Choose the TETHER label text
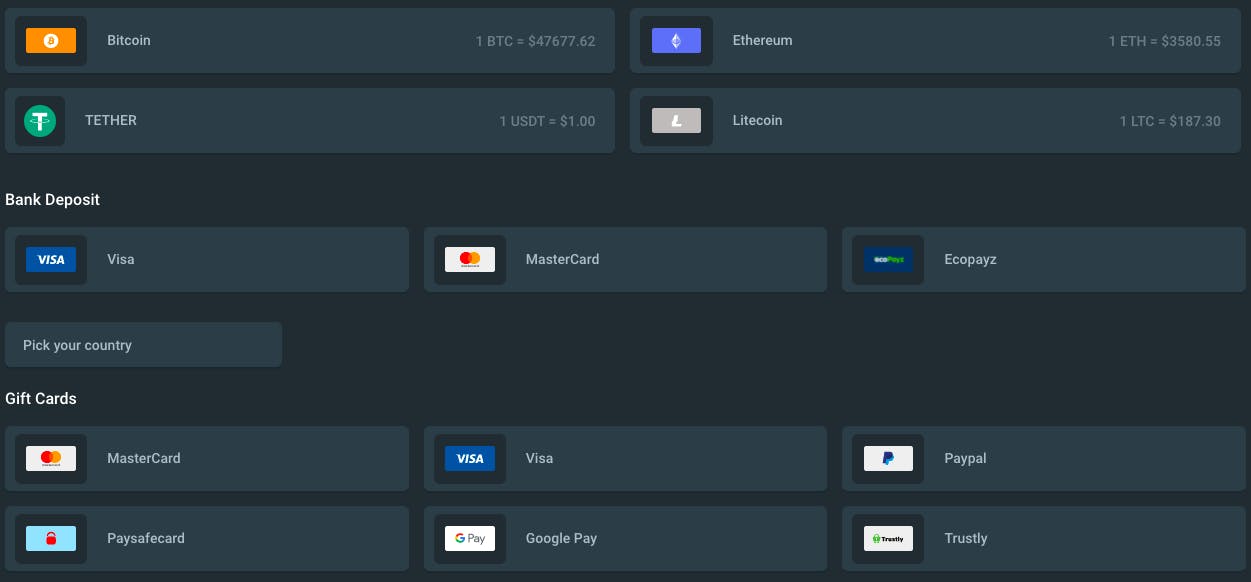Viewport: 1251px width, 582px height. point(111,121)
